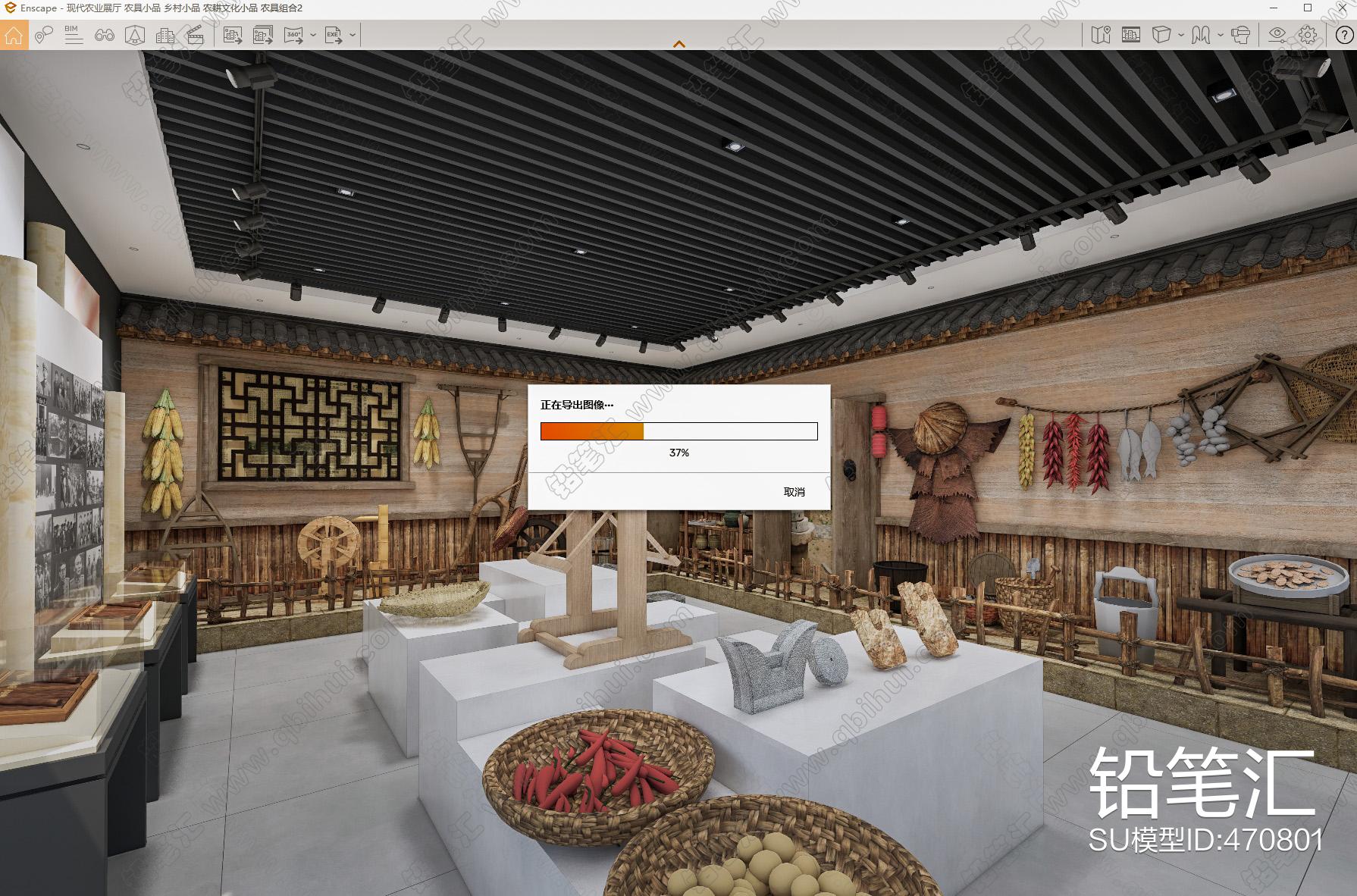
Task: Click the Enscape logo in title bar
Action: point(10,8)
